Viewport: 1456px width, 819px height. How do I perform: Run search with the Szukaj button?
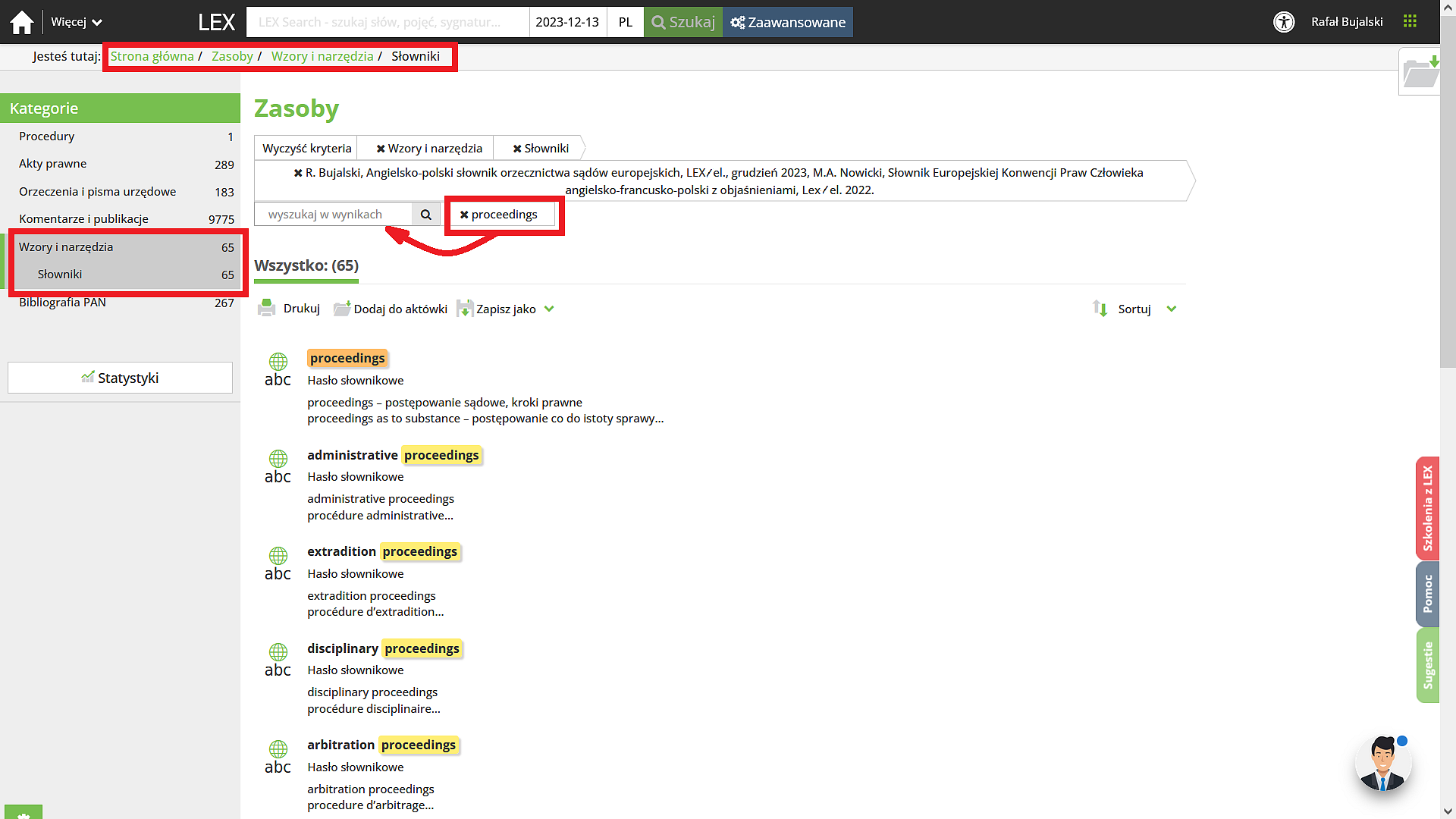[x=683, y=22]
